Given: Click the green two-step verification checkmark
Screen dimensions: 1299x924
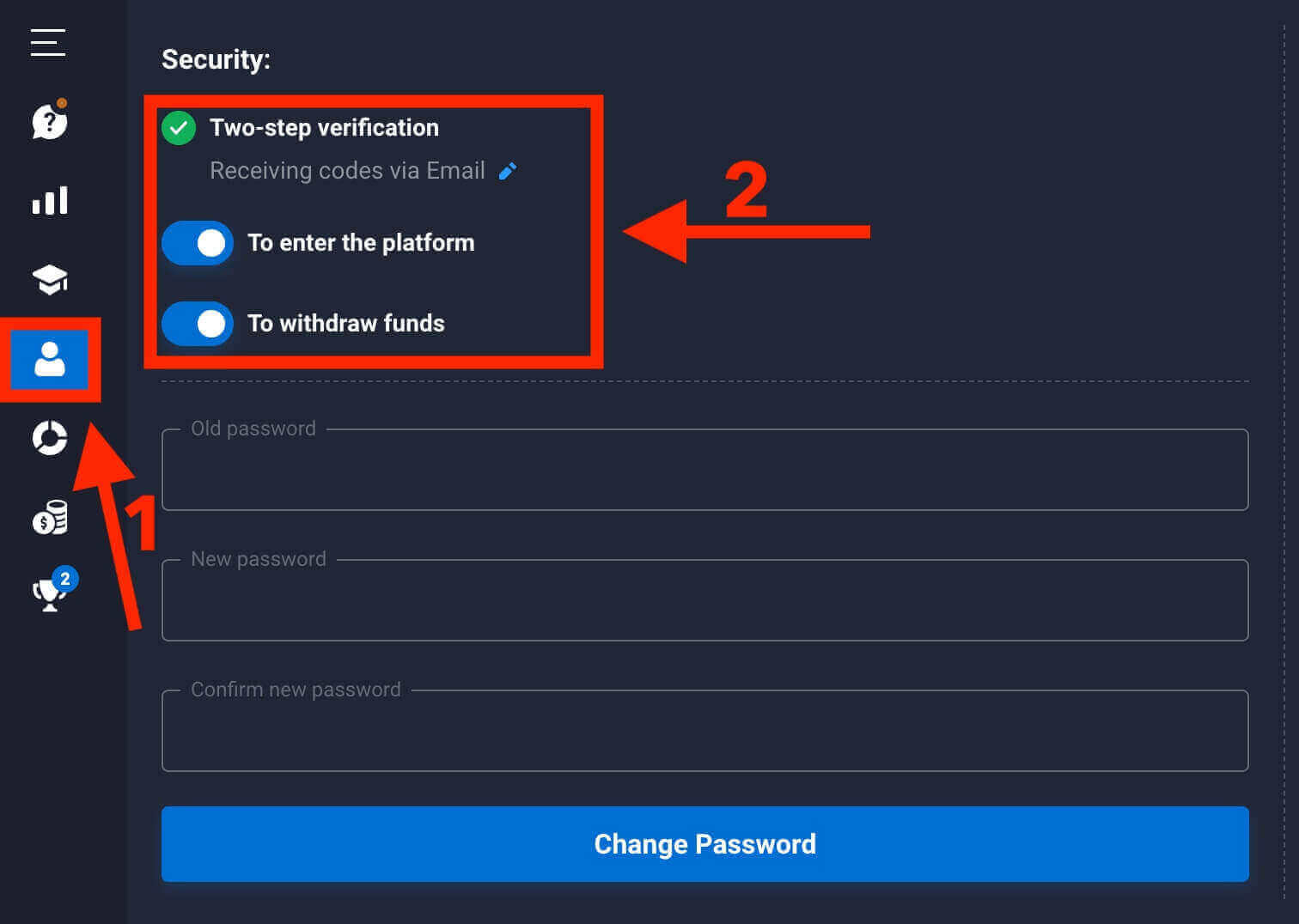Looking at the screenshot, I should coord(179,128).
